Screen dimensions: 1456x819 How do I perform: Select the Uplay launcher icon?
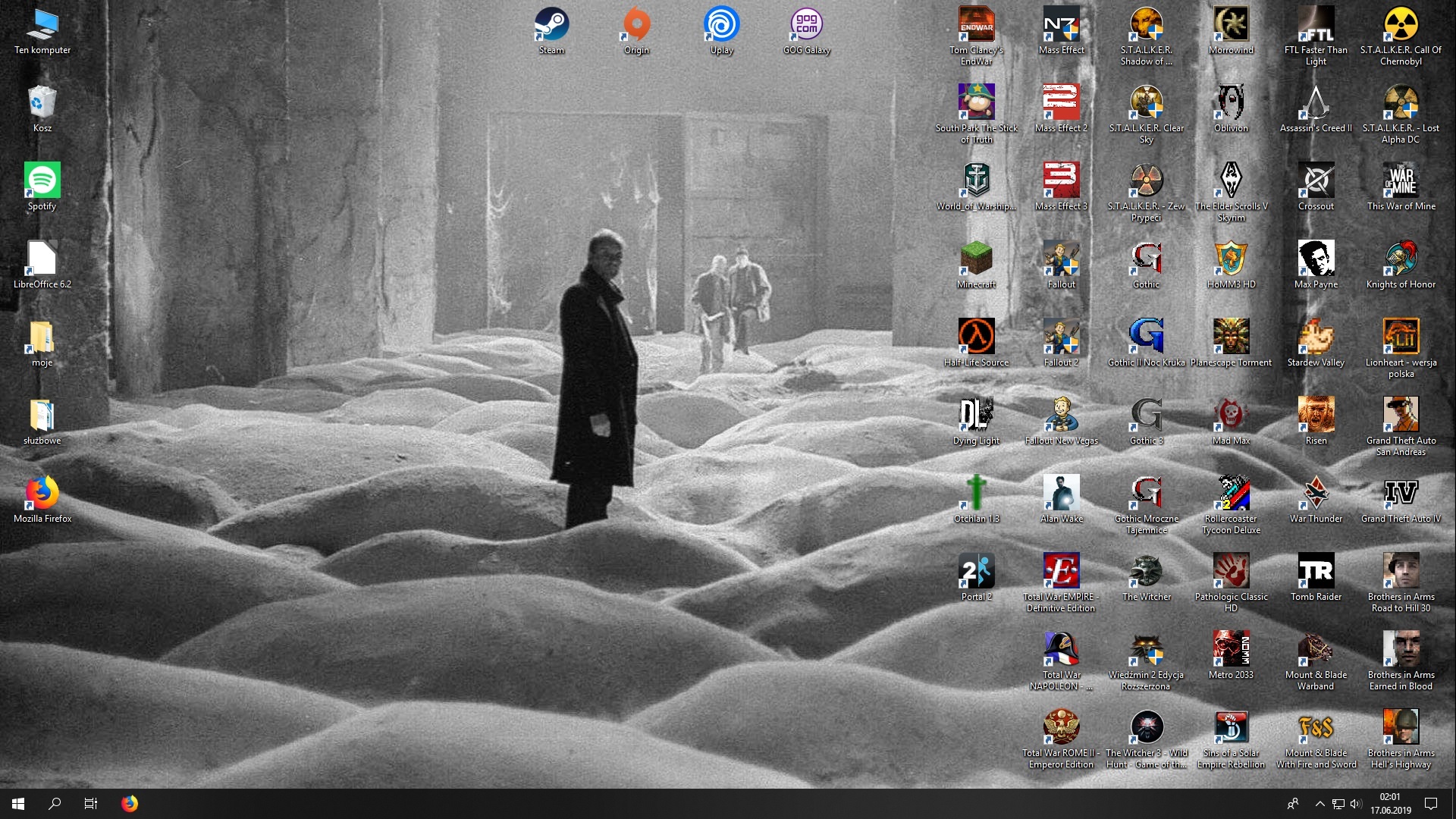(721, 25)
